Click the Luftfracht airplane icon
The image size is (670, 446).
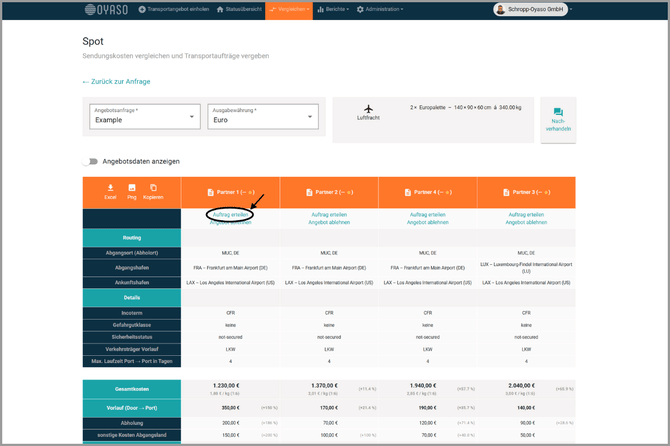pos(369,107)
